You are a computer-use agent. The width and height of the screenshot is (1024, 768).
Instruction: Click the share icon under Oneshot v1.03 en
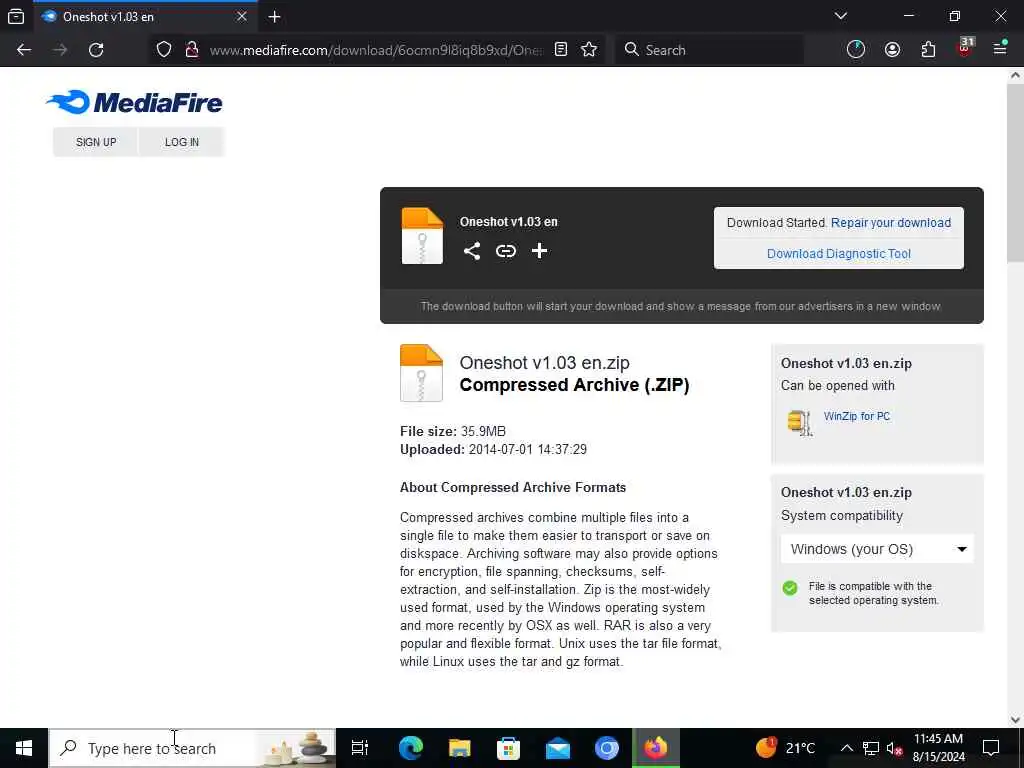pyautogui.click(x=472, y=251)
